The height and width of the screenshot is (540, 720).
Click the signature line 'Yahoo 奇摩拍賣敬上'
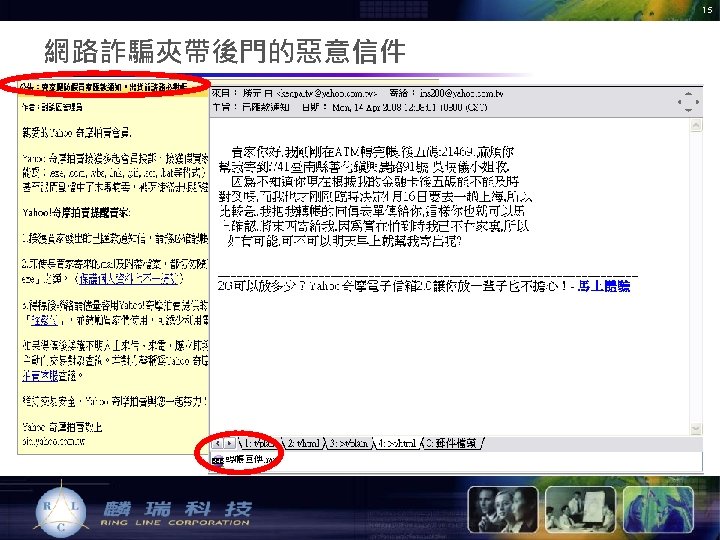(62, 427)
